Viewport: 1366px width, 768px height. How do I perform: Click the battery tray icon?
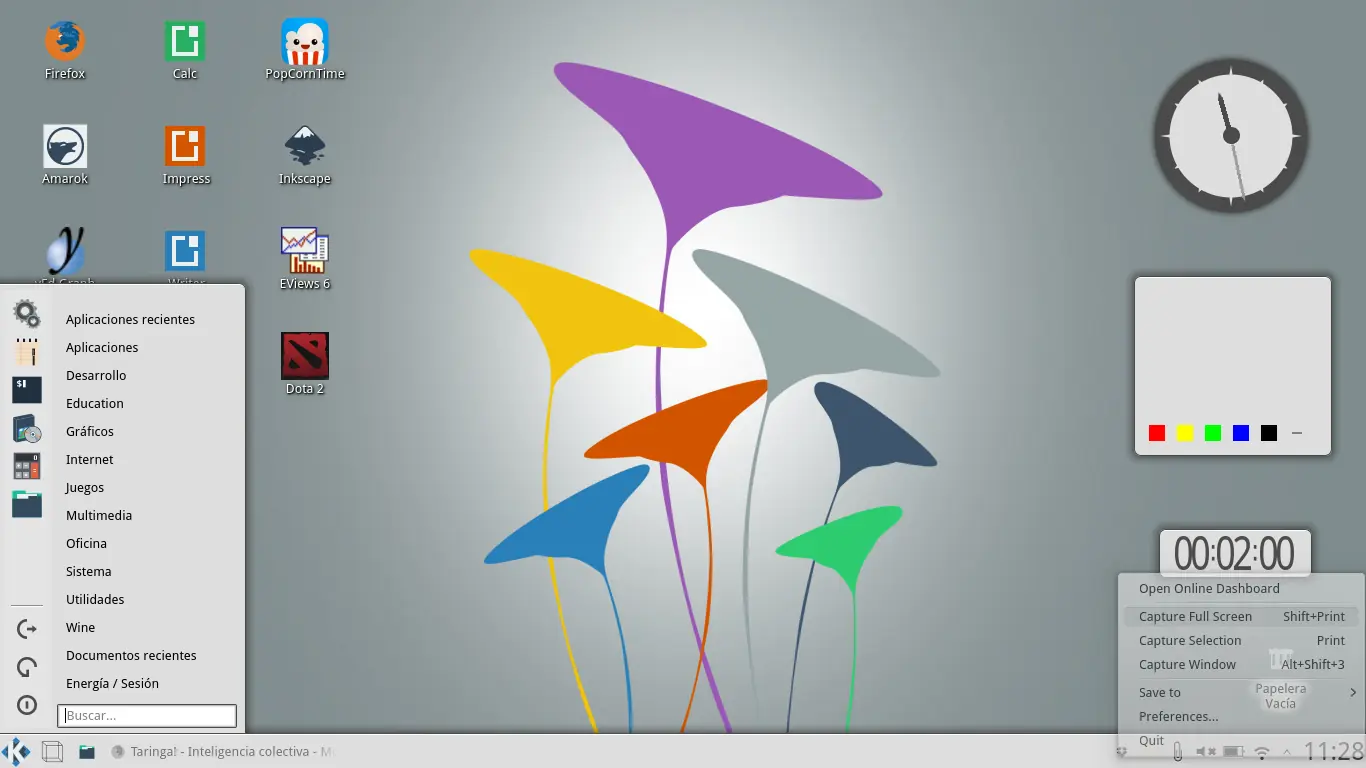(1234, 751)
